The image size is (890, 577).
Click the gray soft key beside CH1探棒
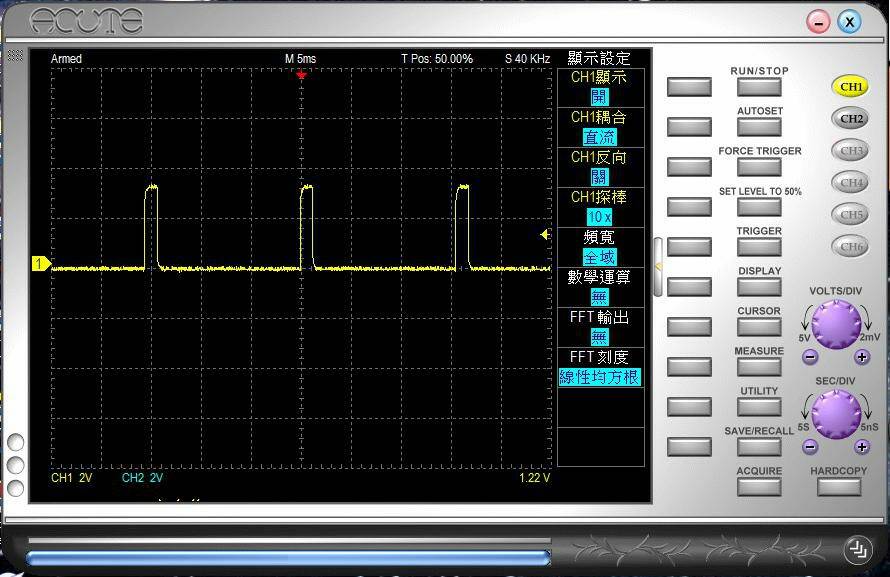pyautogui.click(x=689, y=207)
